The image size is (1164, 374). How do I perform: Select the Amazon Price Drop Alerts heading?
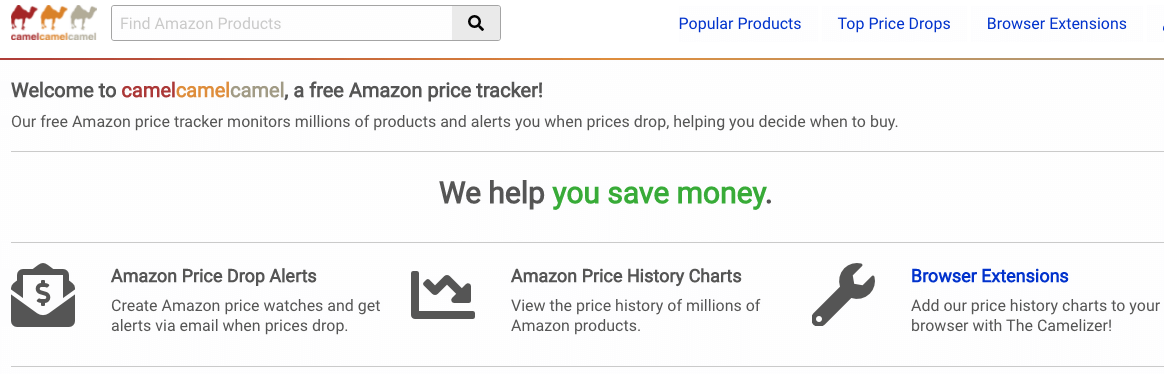tap(214, 276)
